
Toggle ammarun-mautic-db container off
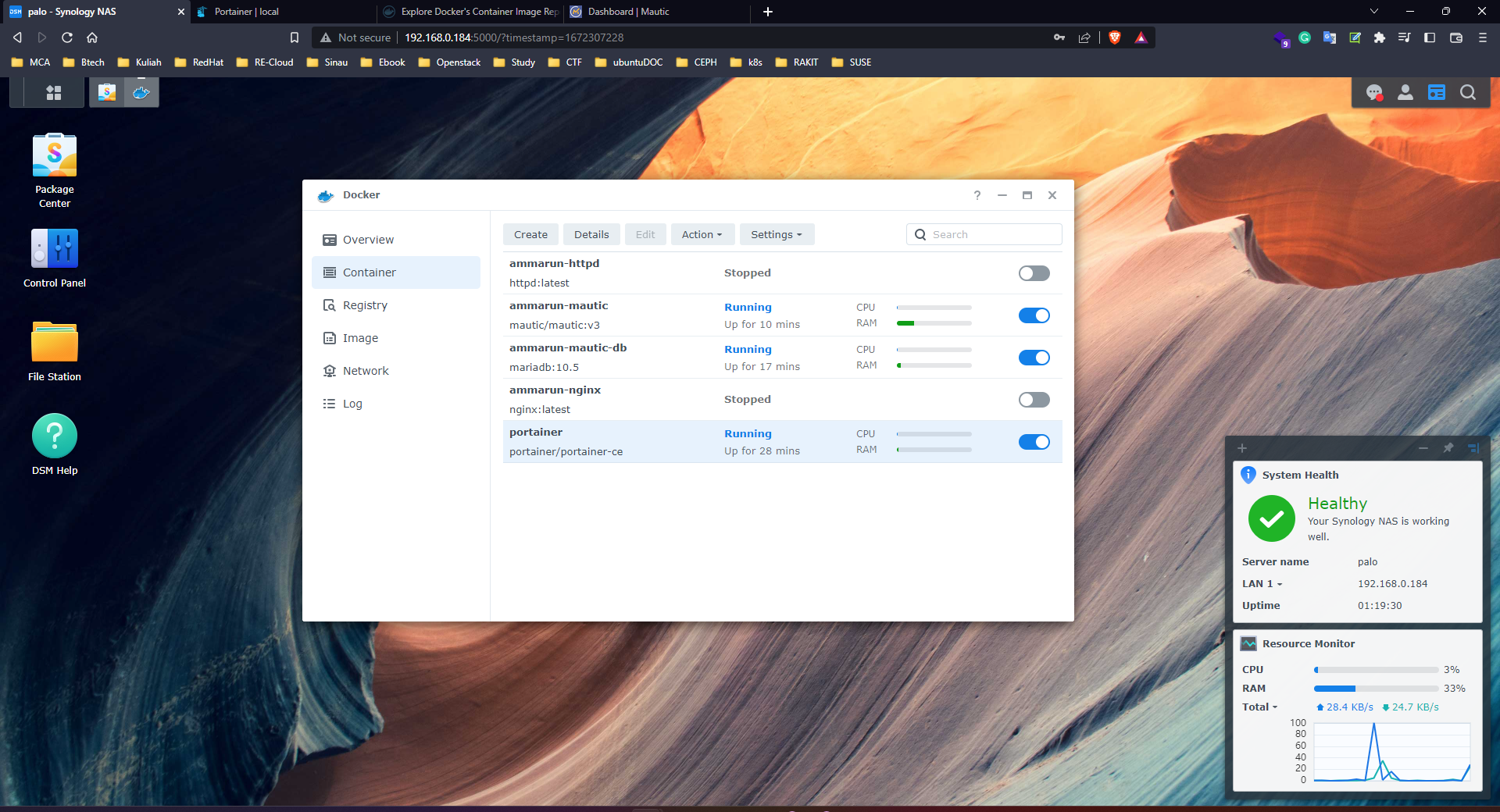[1034, 358]
